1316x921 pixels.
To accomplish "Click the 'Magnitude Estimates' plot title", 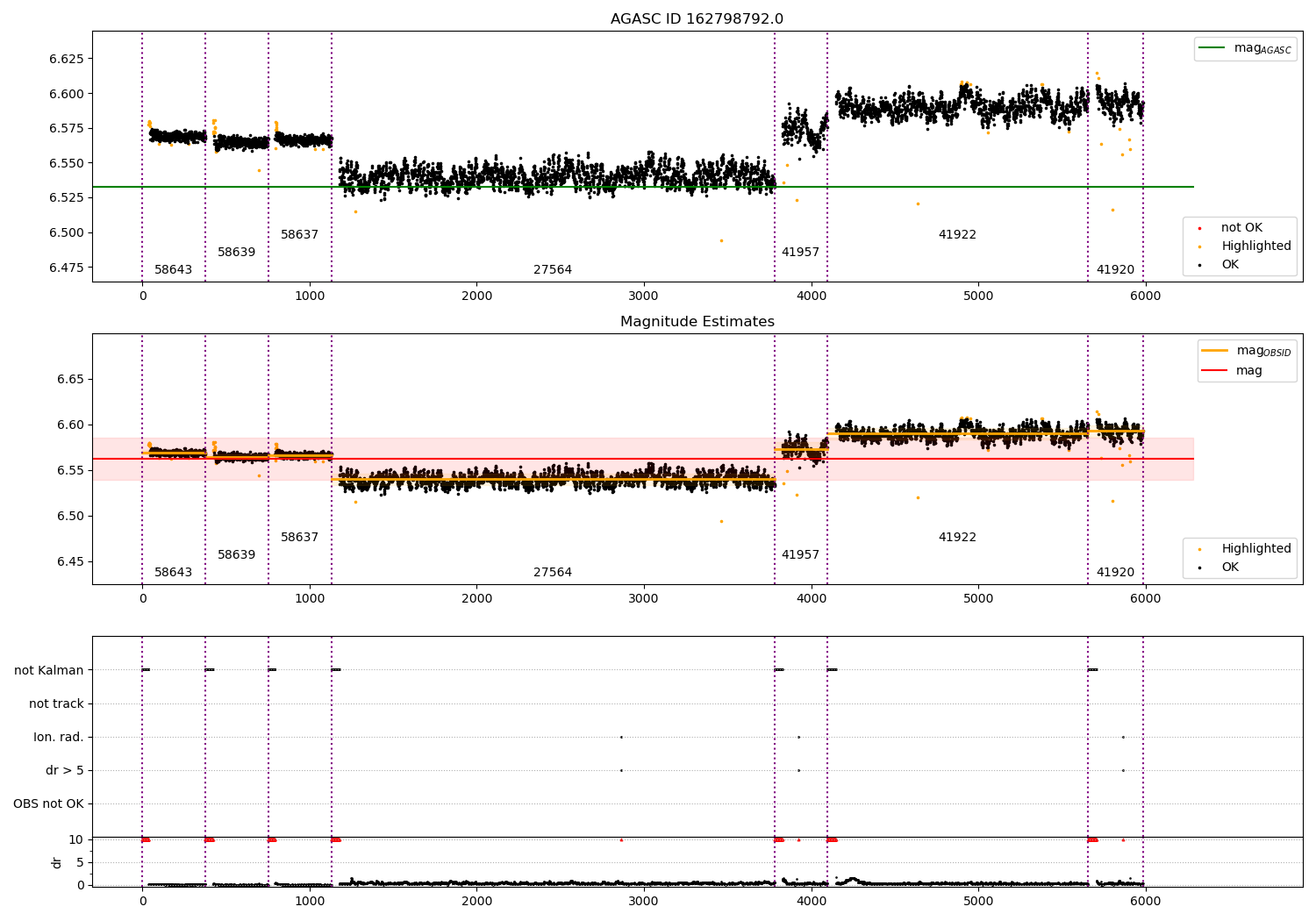I will [x=697, y=322].
